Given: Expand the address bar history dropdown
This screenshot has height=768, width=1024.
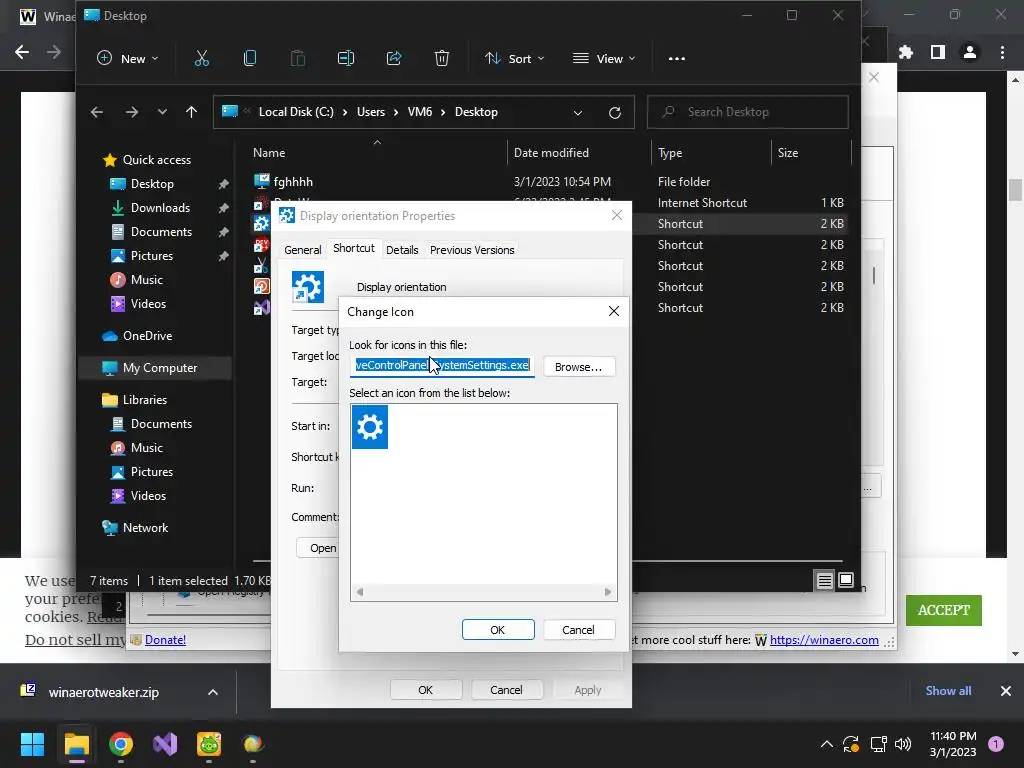Looking at the screenshot, I should click(x=577, y=112).
